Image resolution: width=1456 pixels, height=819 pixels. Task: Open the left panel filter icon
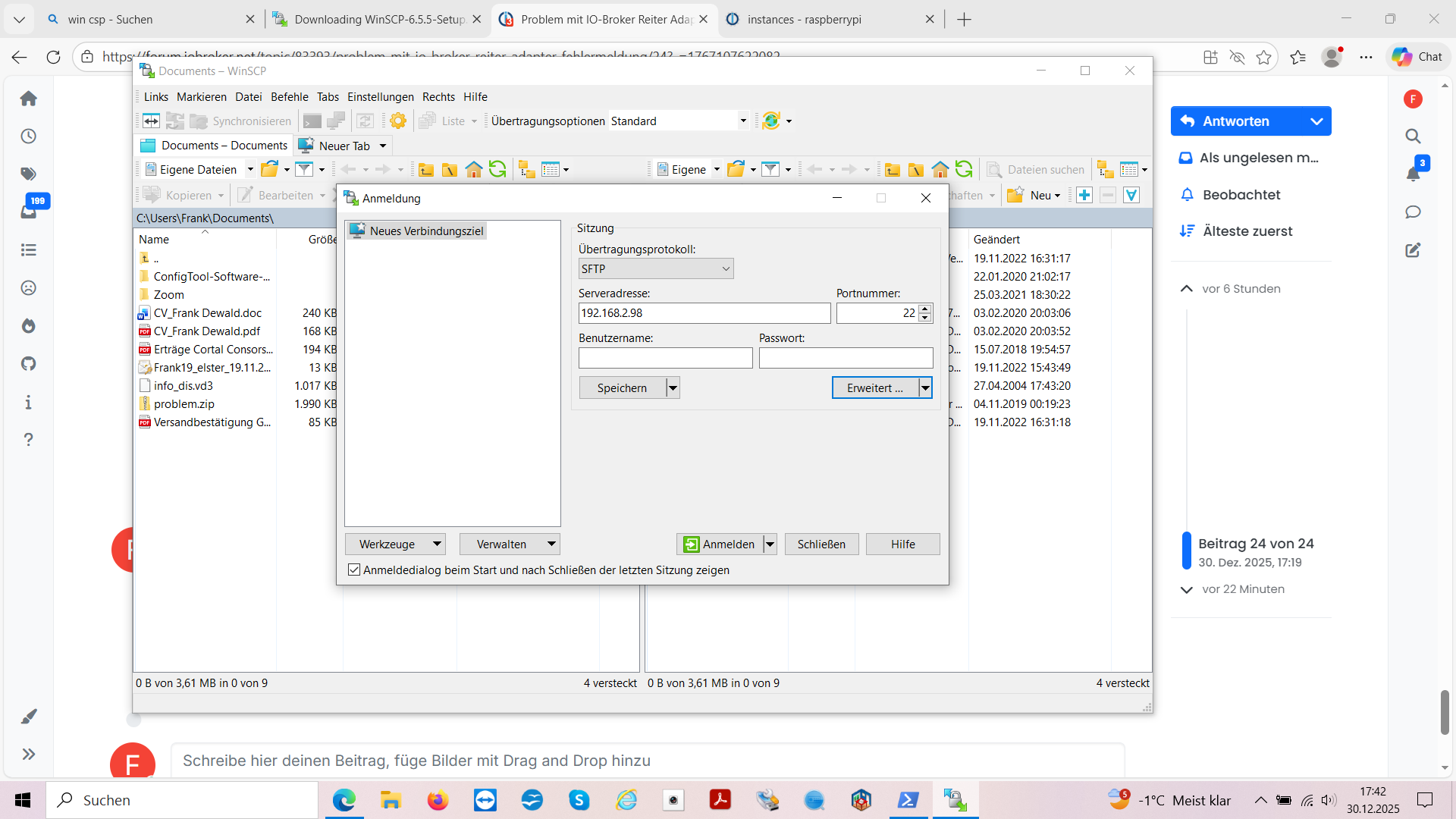tap(304, 169)
